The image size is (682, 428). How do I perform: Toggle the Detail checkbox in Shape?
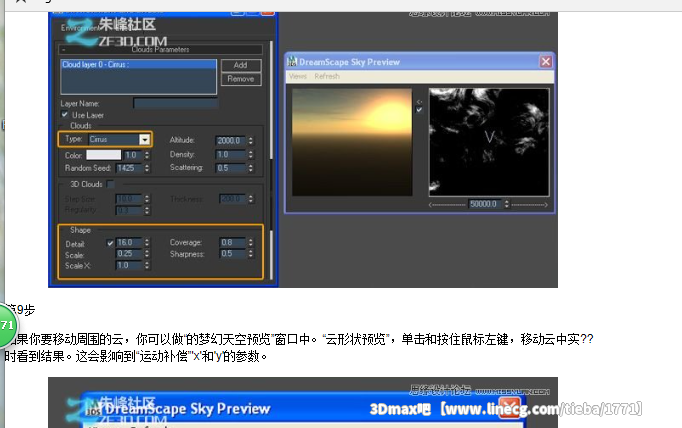click(110, 243)
